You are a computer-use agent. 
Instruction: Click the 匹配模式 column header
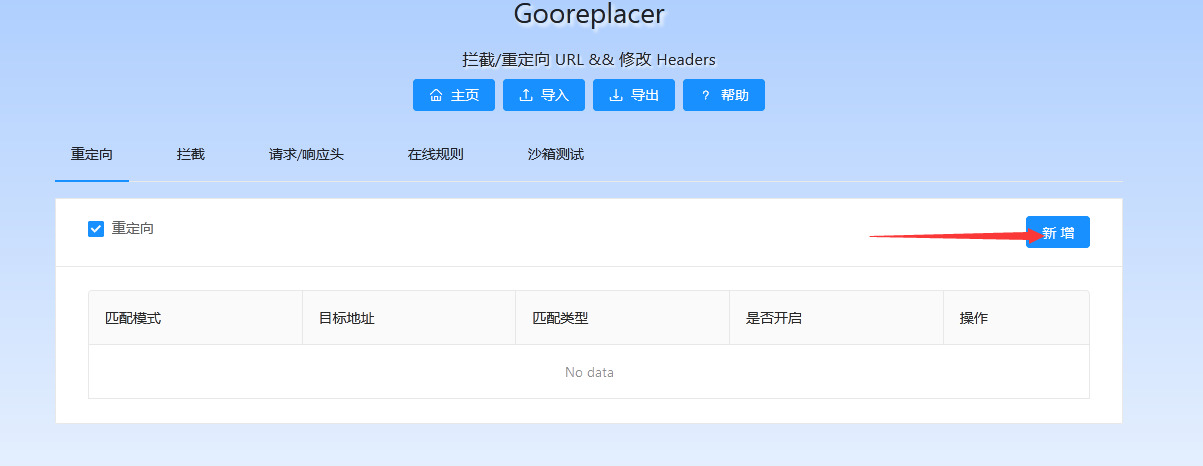click(x=196, y=318)
